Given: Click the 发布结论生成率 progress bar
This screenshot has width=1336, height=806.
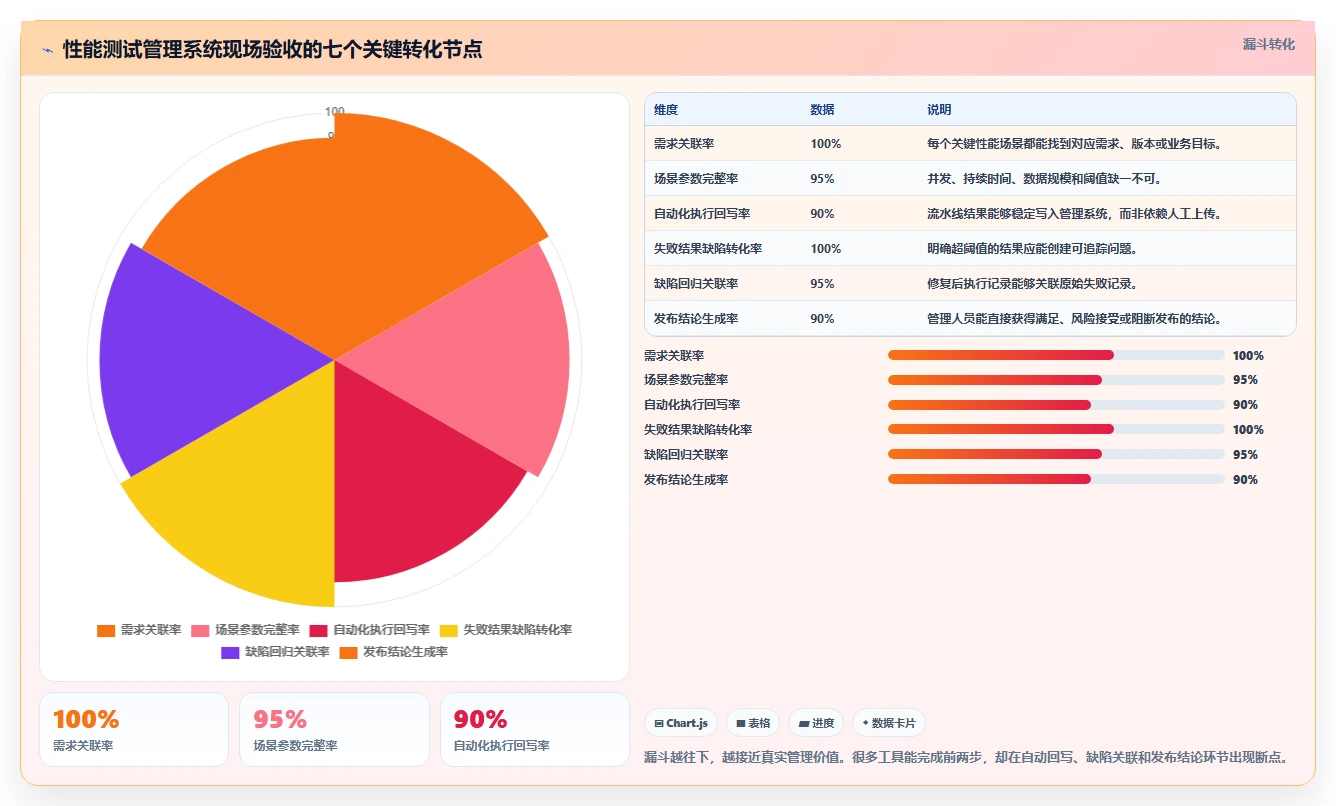Looking at the screenshot, I should (1056, 479).
